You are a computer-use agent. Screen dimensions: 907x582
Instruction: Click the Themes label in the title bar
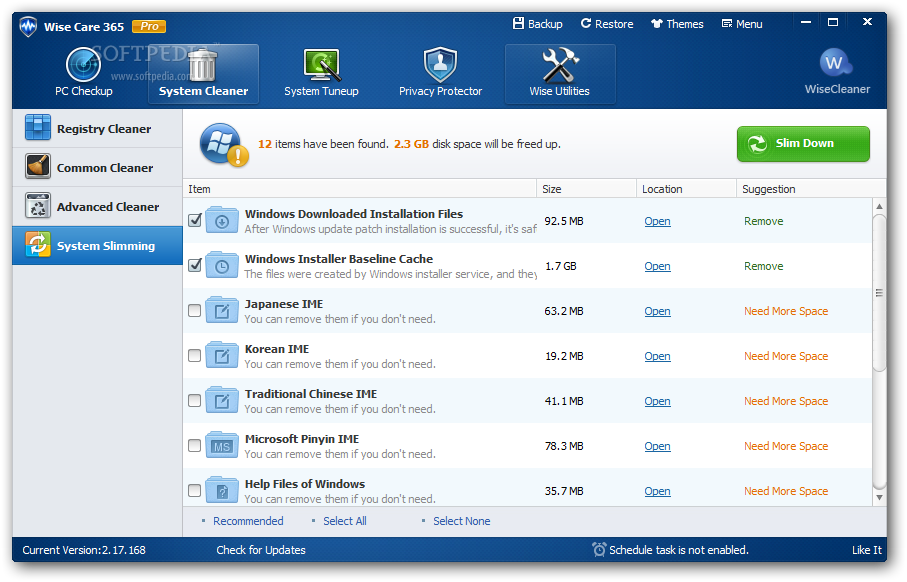(685, 24)
